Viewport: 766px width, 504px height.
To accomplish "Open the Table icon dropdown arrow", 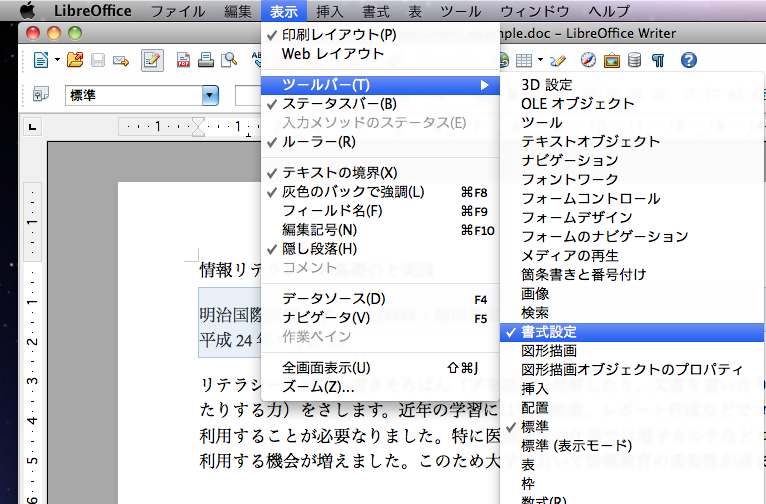I will [540, 60].
